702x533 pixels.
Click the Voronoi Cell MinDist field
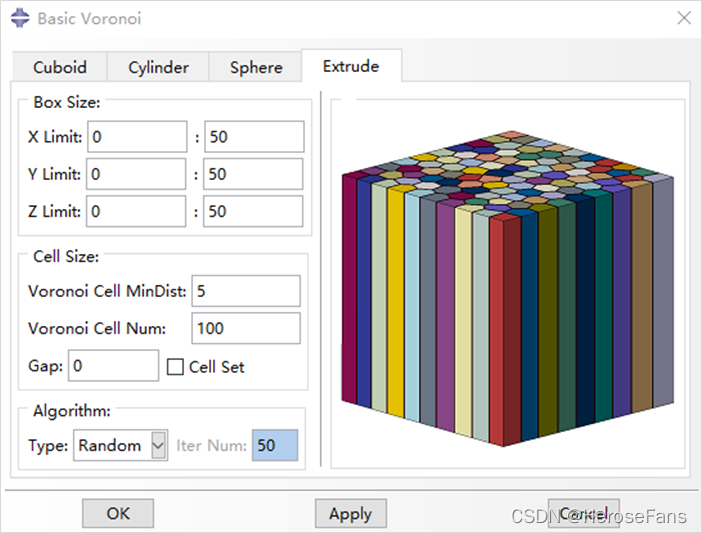[246, 291]
